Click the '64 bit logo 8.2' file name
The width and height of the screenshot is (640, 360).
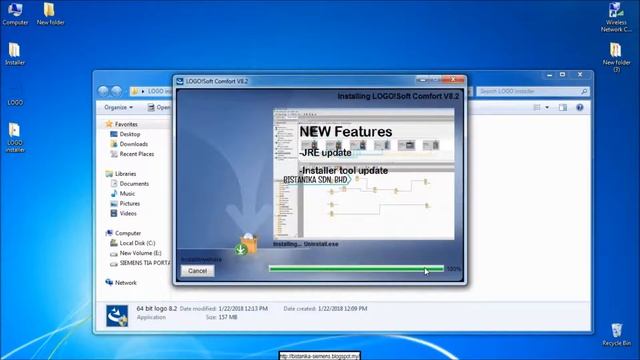[x=157, y=309]
